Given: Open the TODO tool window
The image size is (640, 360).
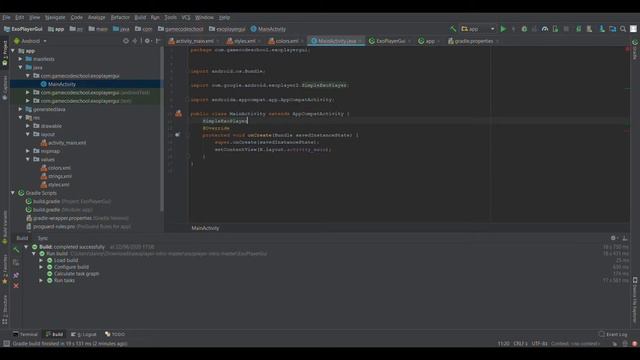Looking at the screenshot, I should [x=115, y=334].
